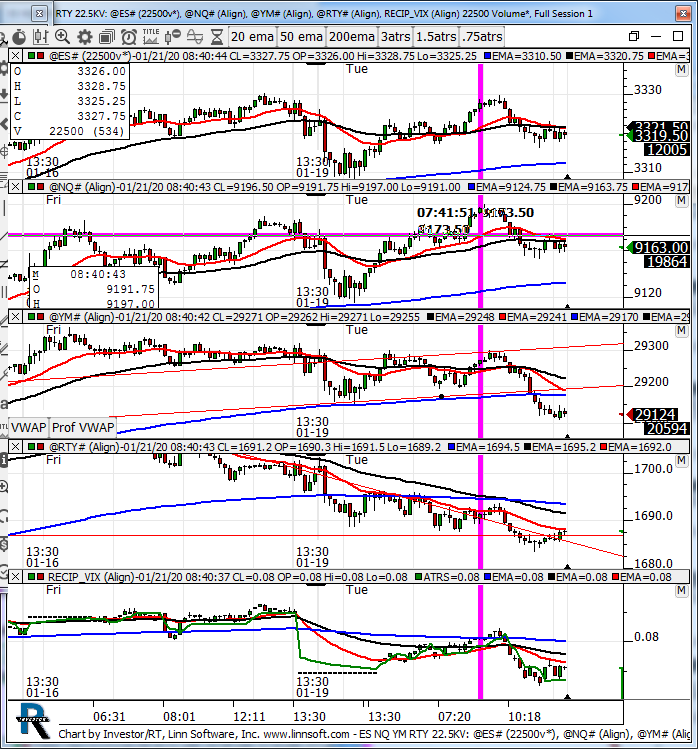Viewport: 698px width, 749px height.
Task: Apply the 20 ema button
Action: (x=252, y=37)
